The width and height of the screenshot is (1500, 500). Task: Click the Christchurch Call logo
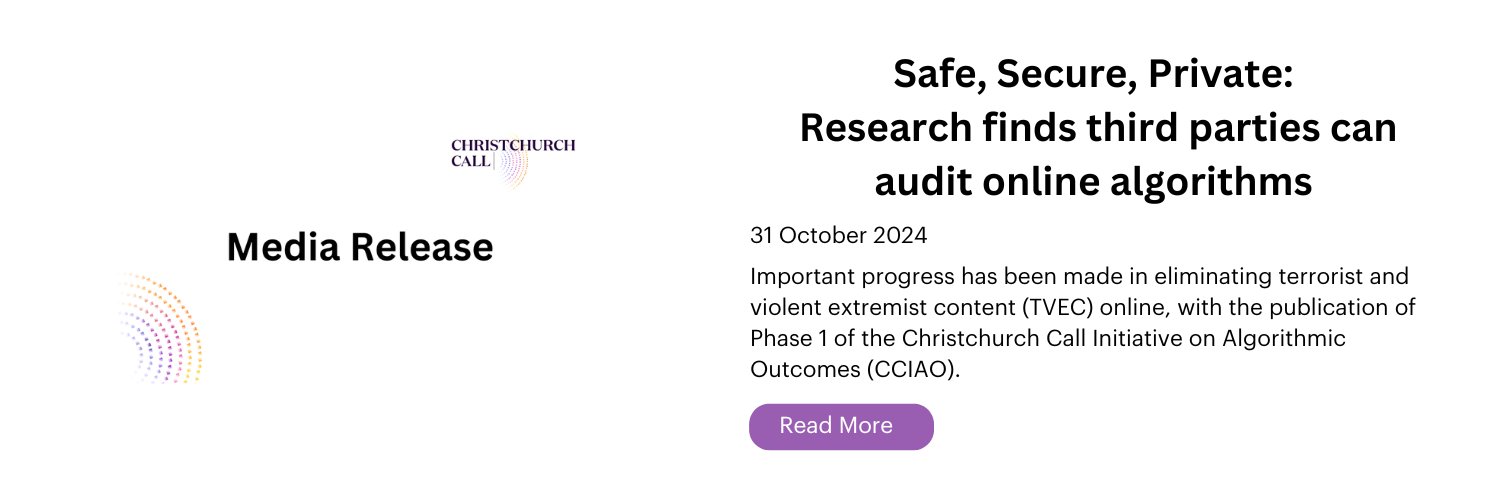514,162
